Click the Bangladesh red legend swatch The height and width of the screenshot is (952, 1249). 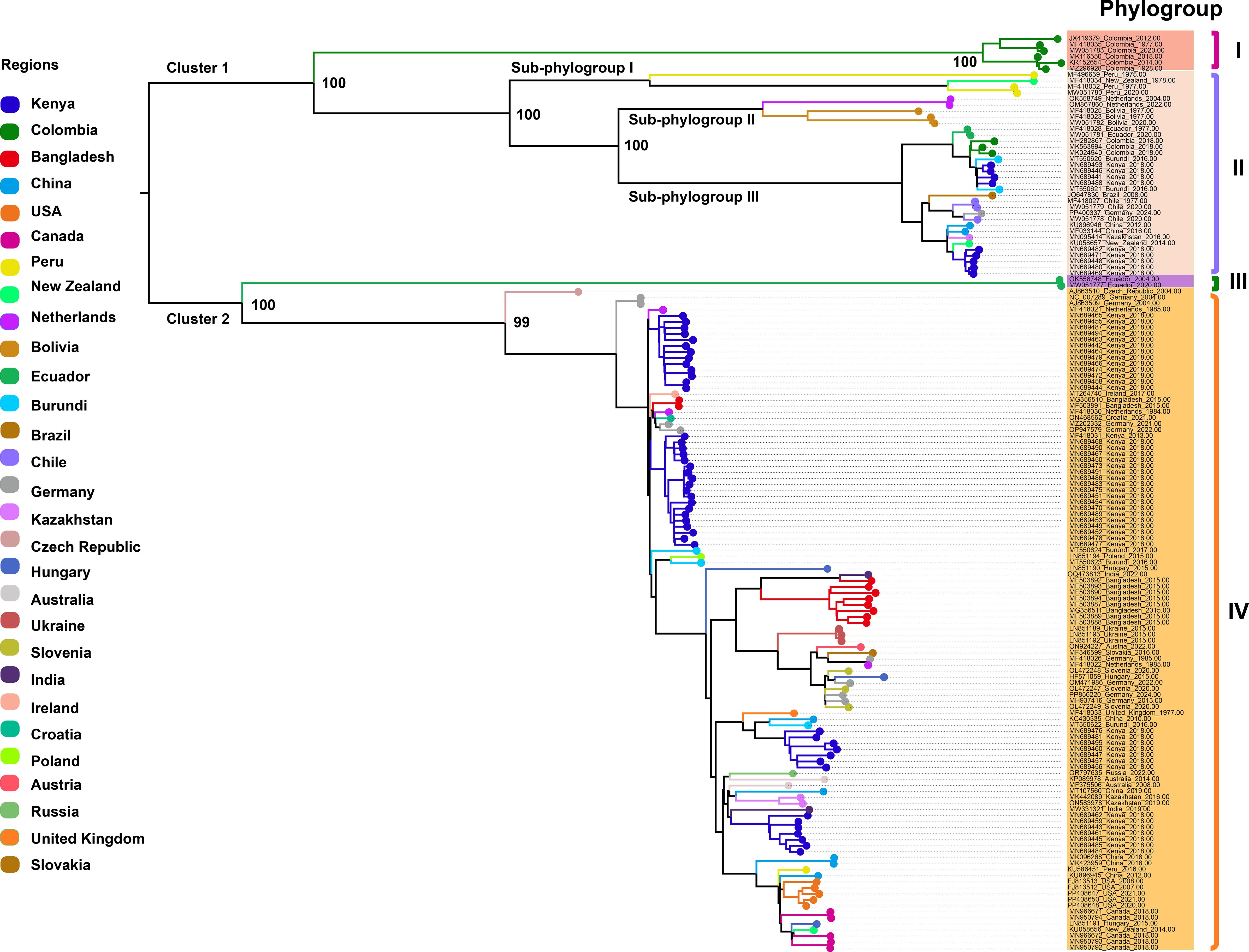pyautogui.click(x=10, y=158)
